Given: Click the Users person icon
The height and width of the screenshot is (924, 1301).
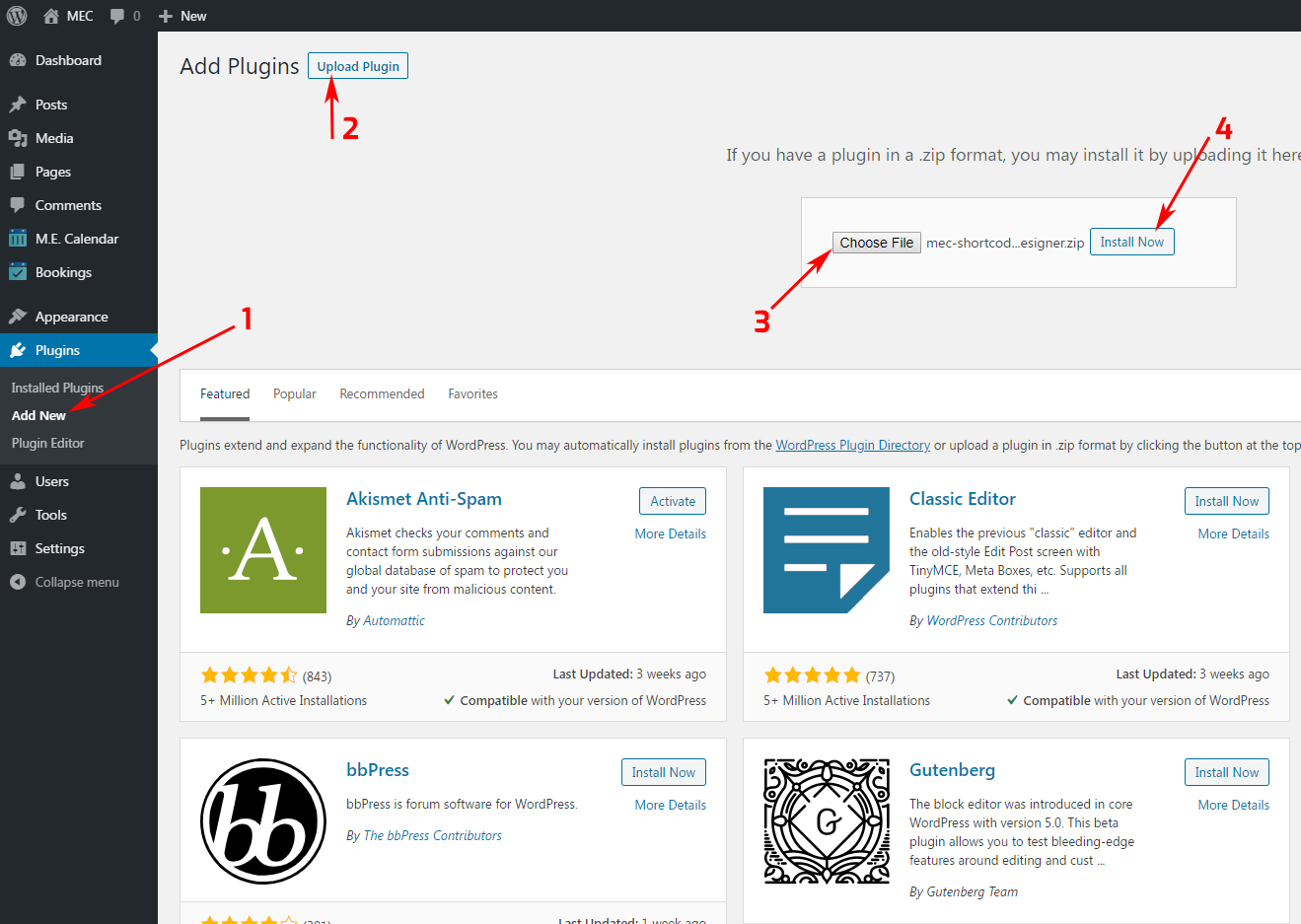Looking at the screenshot, I should (18, 481).
